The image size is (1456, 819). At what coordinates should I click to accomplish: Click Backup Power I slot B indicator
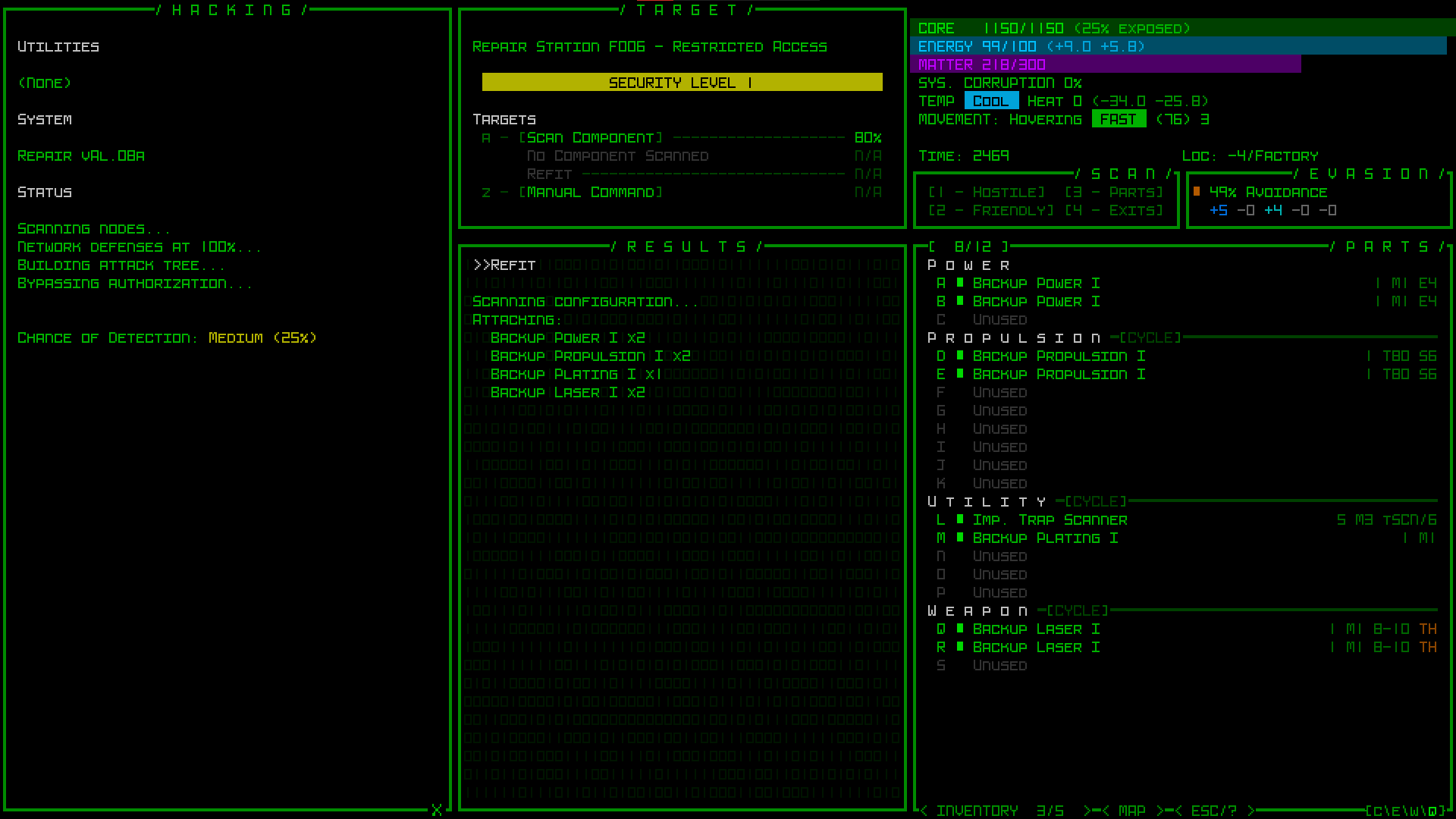pyautogui.click(x=960, y=301)
